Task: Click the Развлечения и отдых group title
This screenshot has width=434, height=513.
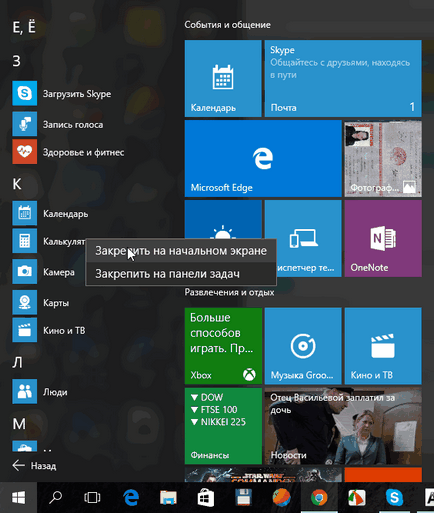Action: [229, 292]
